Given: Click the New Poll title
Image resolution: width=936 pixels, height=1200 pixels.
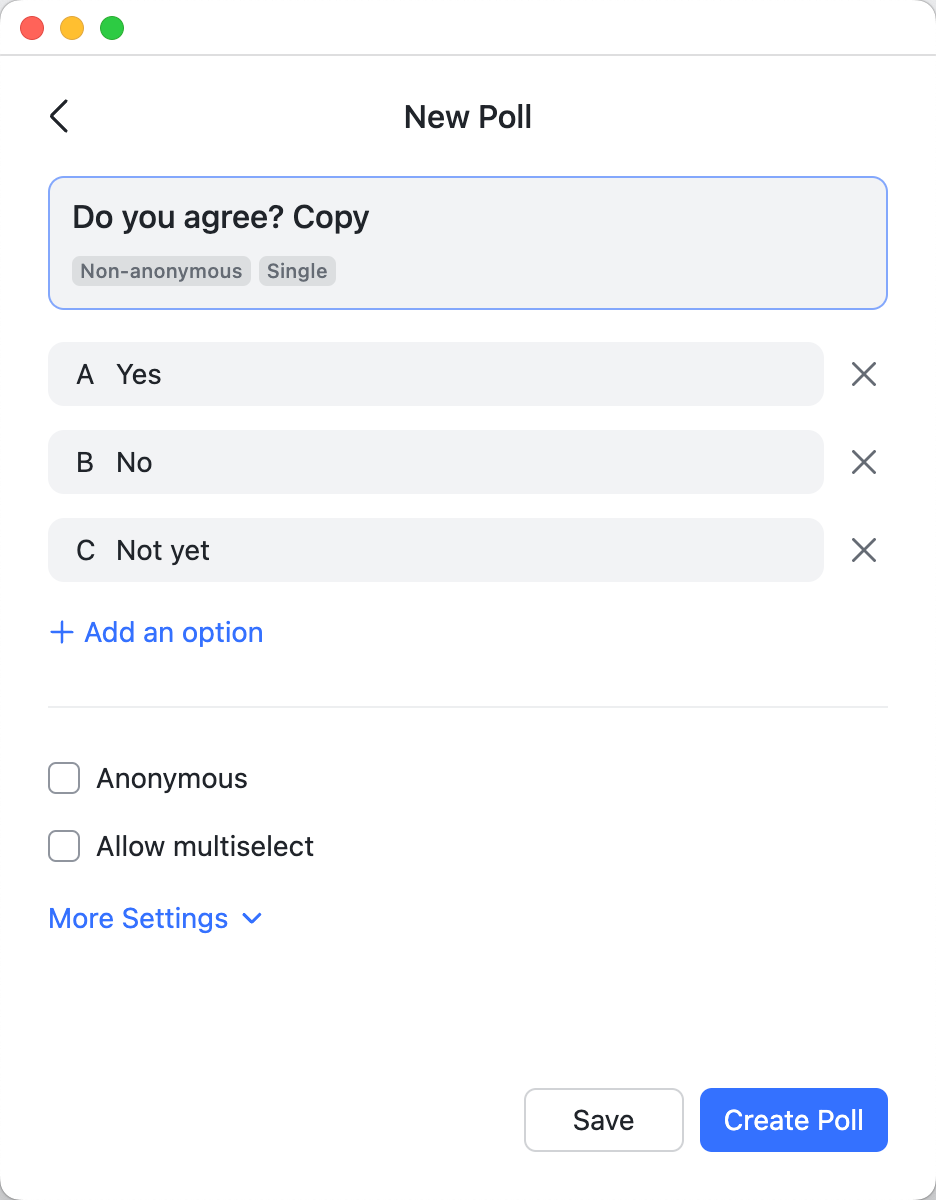Looking at the screenshot, I should coord(467,117).
